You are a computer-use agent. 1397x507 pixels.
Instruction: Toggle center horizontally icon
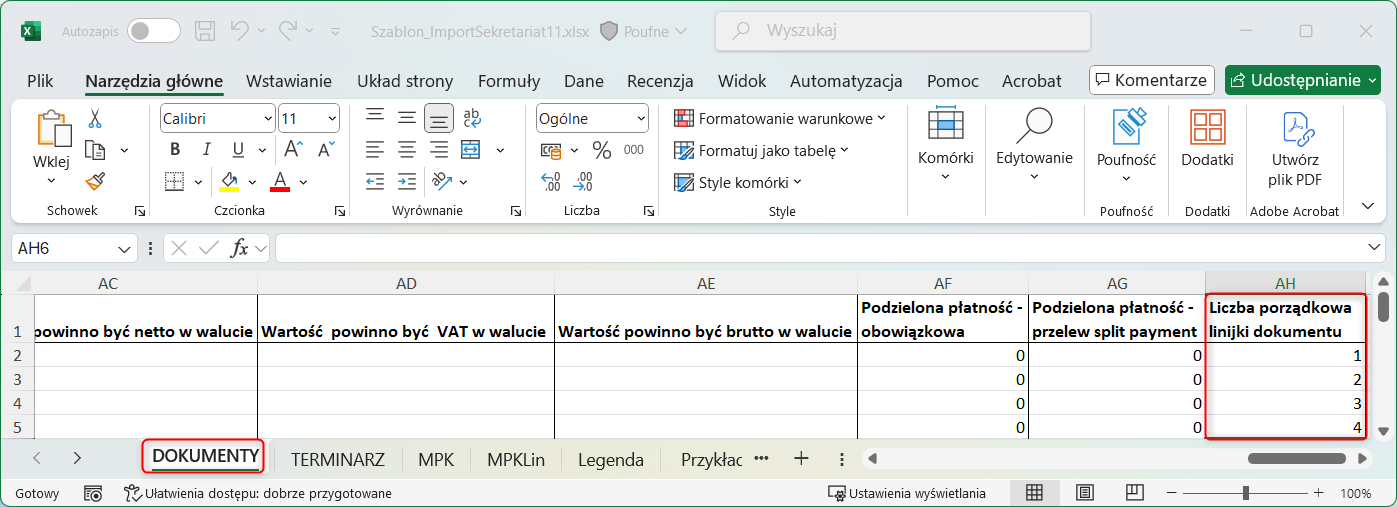click(407, 150)
